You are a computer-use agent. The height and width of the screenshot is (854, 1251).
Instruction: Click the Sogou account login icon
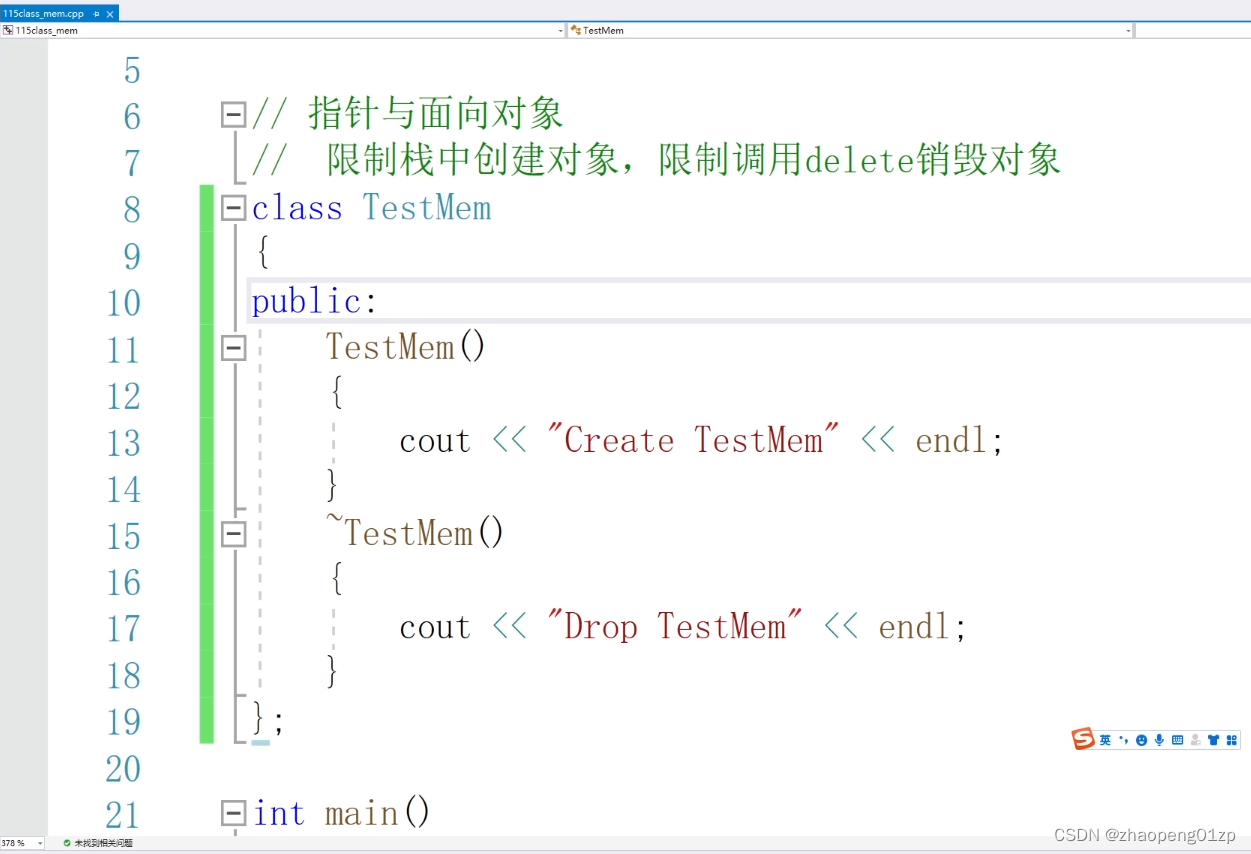[1196, 740]
